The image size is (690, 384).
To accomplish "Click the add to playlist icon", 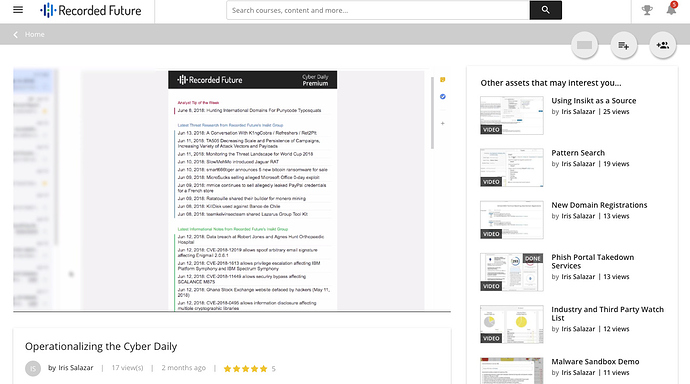I will (x=624, y=45).
